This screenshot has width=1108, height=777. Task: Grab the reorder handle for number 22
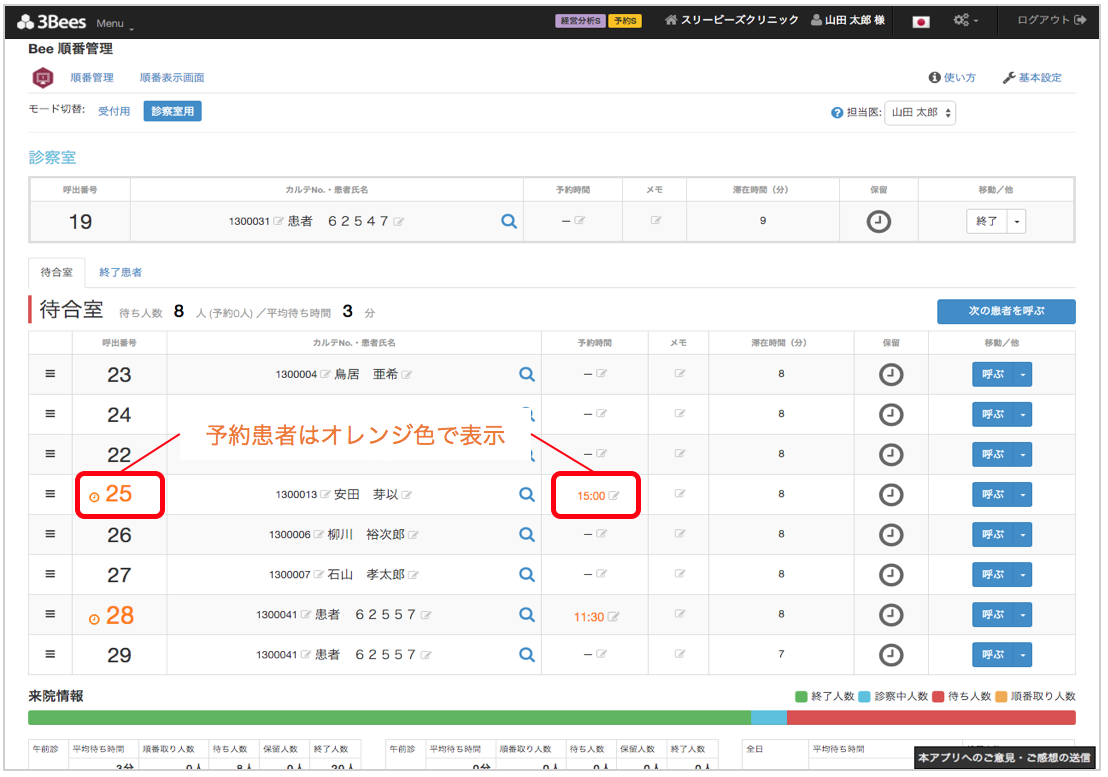(50, 453)
